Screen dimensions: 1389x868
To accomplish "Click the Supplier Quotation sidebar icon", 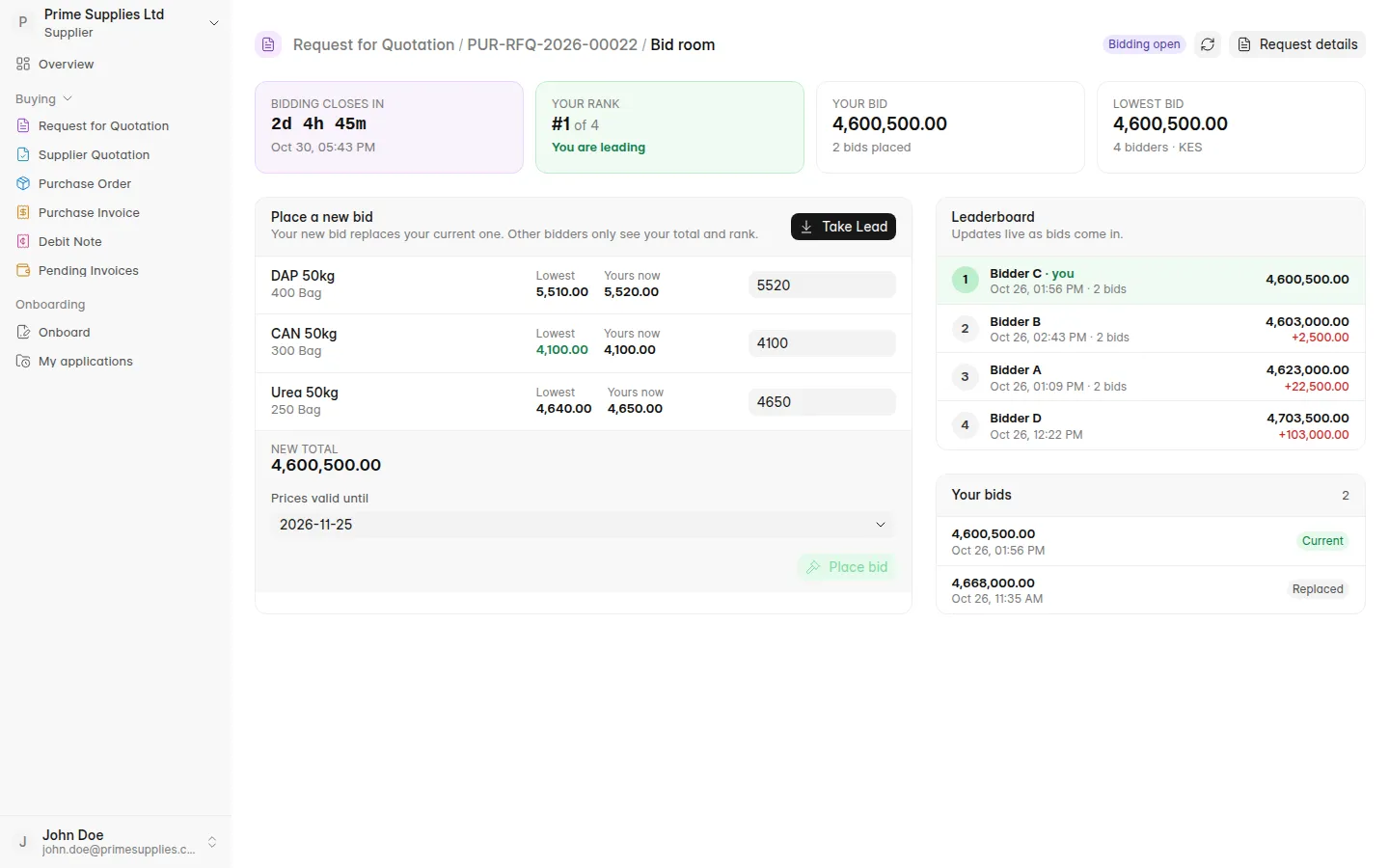I will click(x=23, y=155).
